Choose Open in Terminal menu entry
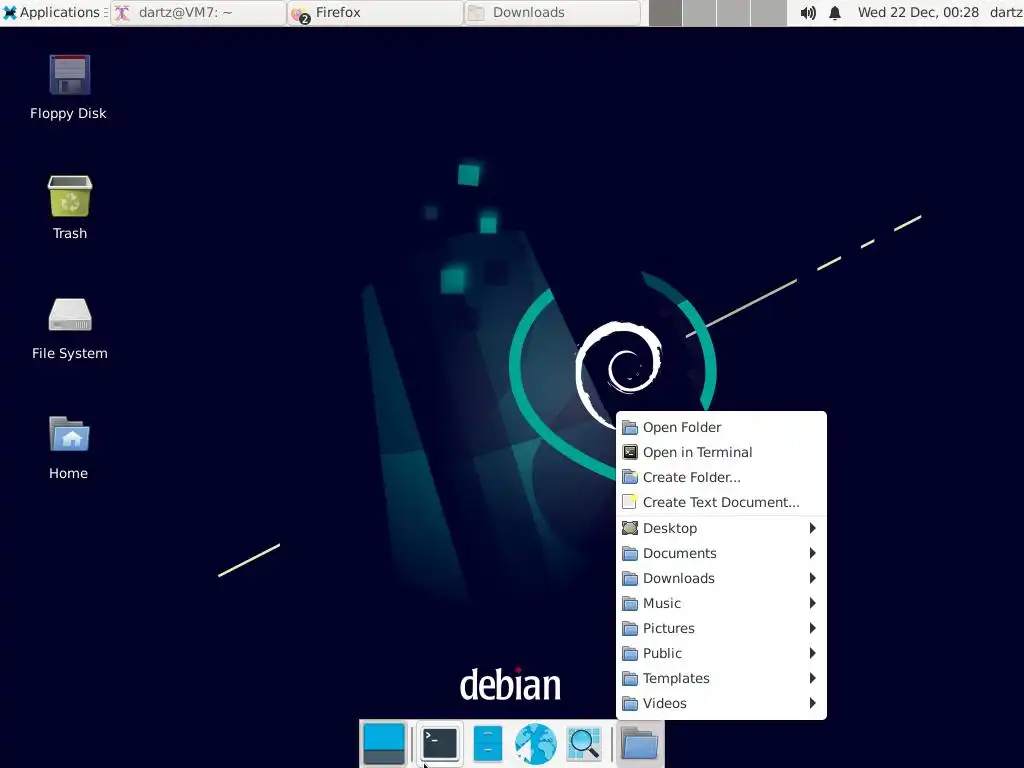Viewport: 1024px width, 768px height. [721, 452]
